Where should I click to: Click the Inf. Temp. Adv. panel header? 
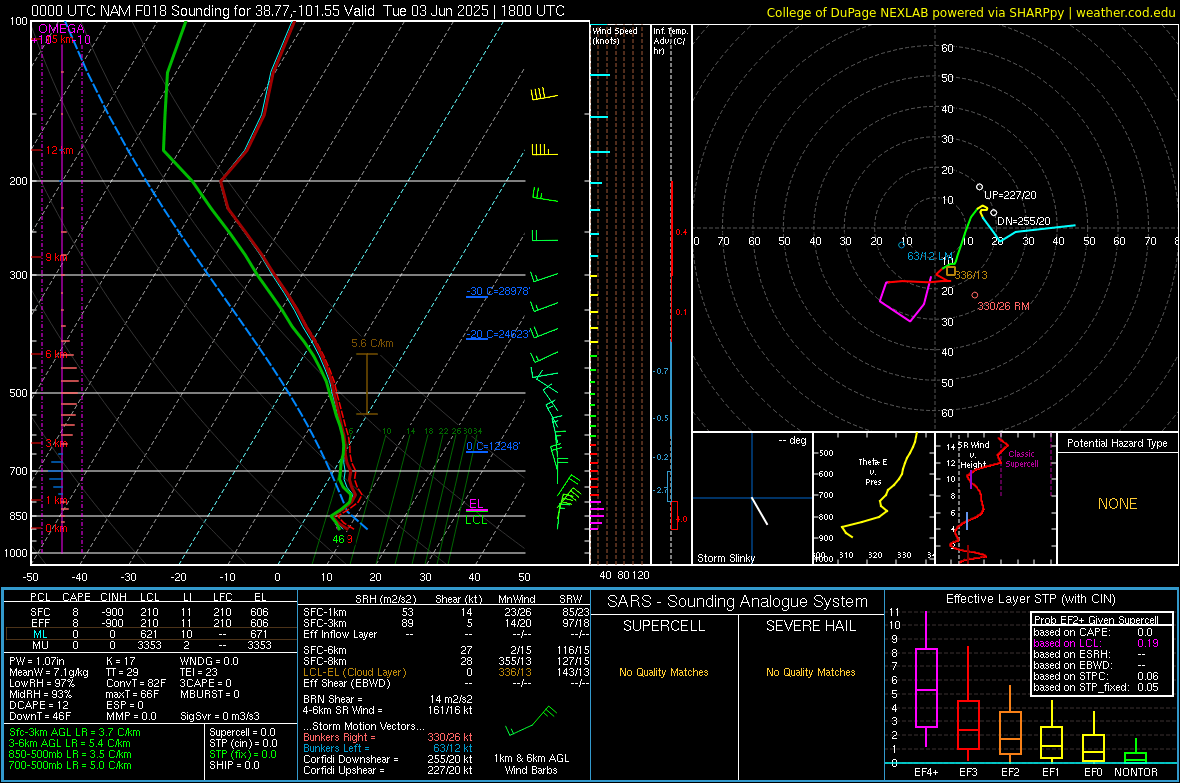(x=670, y=41)
